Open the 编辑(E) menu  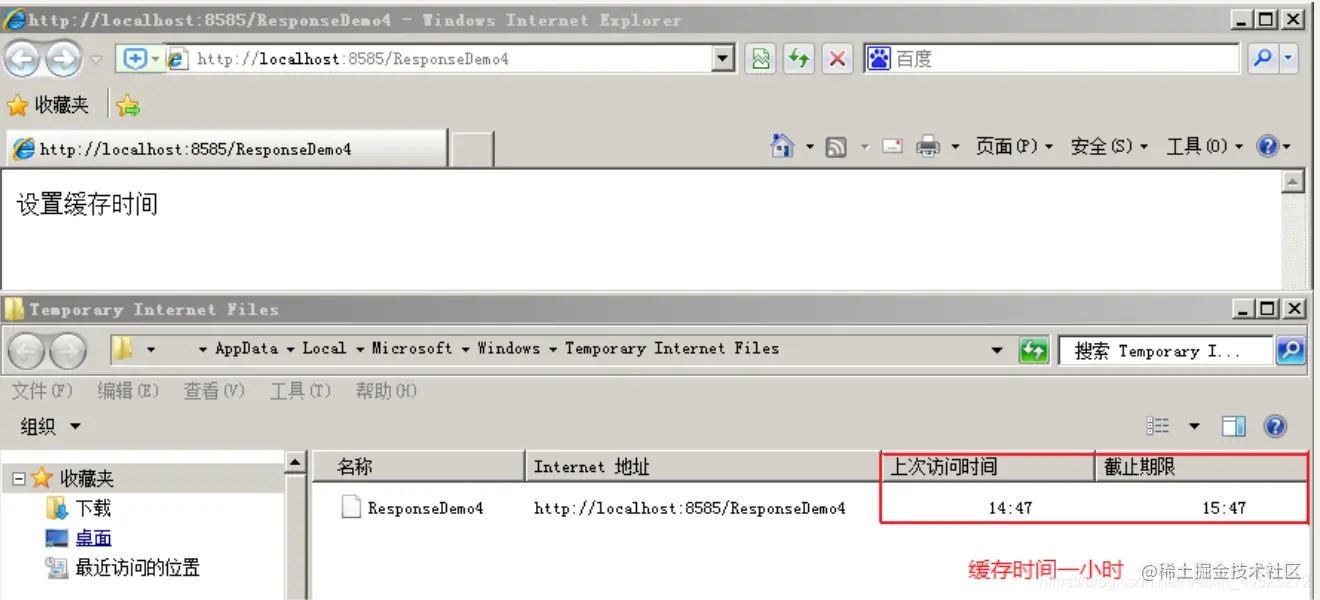[x=128, y=391]
